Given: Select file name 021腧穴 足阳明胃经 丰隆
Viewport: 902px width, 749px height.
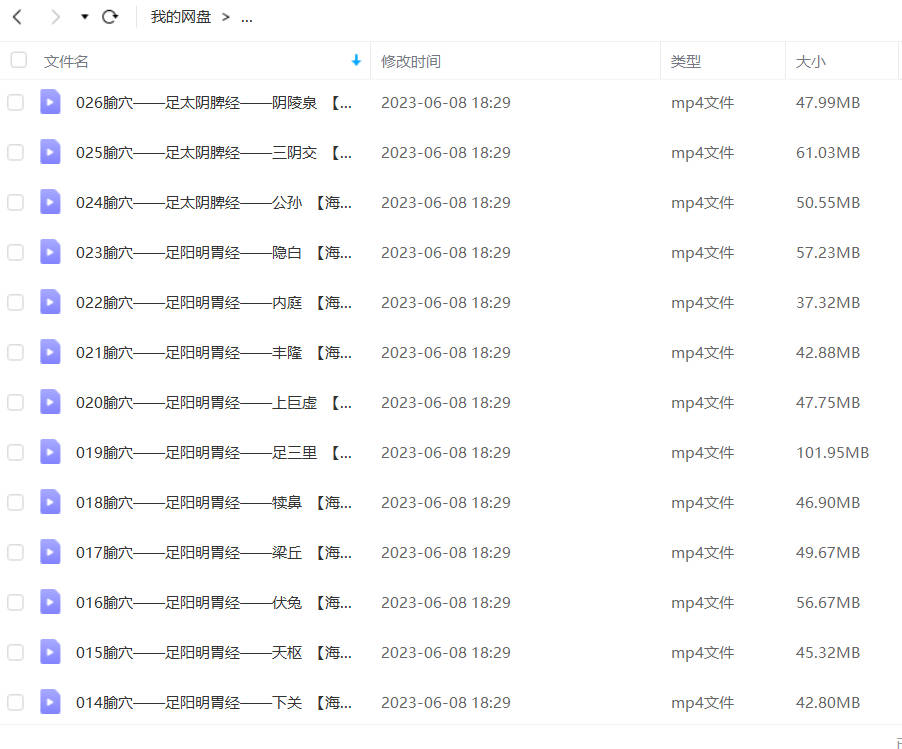Looking at the screenshot, I should click(214, 353).
